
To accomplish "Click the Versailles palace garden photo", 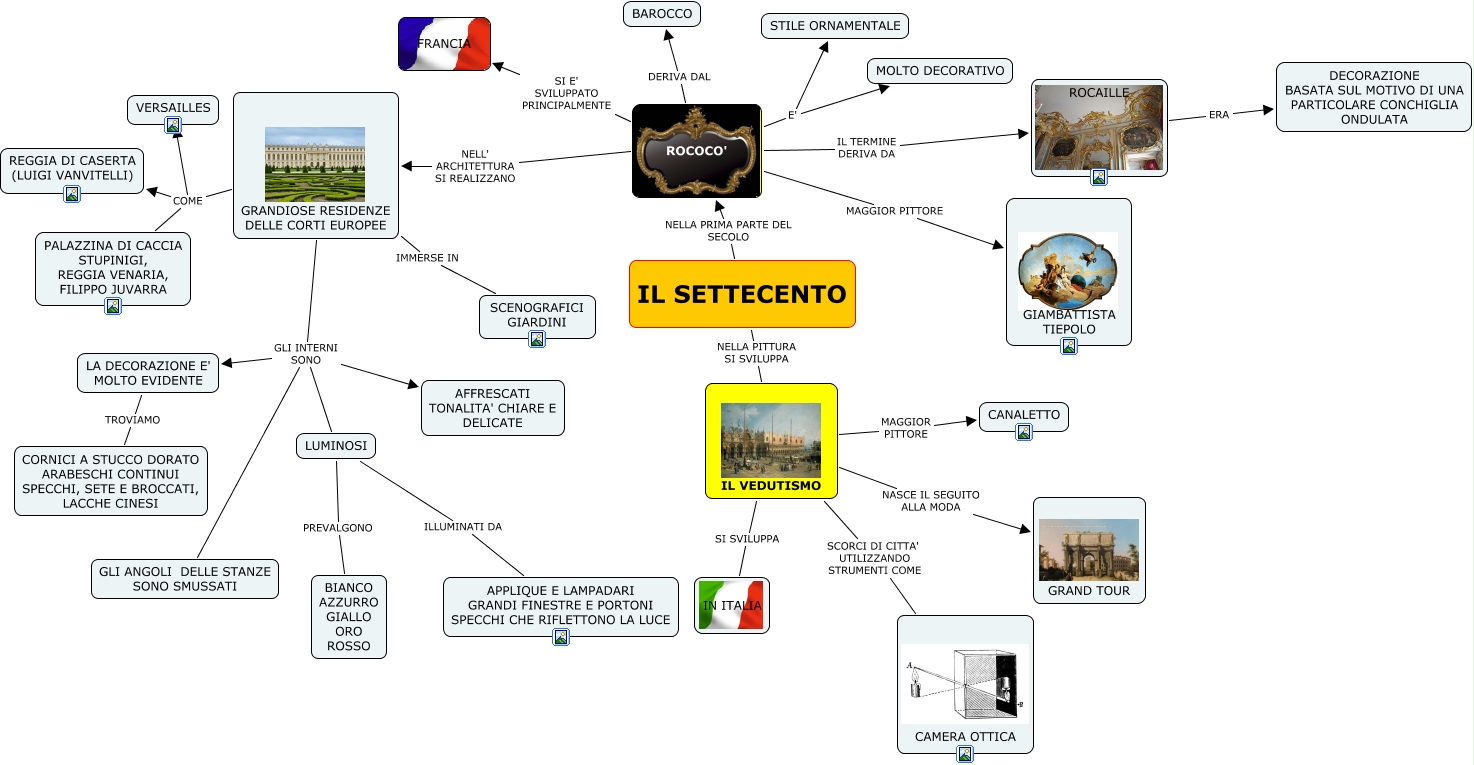I will 315,164.
